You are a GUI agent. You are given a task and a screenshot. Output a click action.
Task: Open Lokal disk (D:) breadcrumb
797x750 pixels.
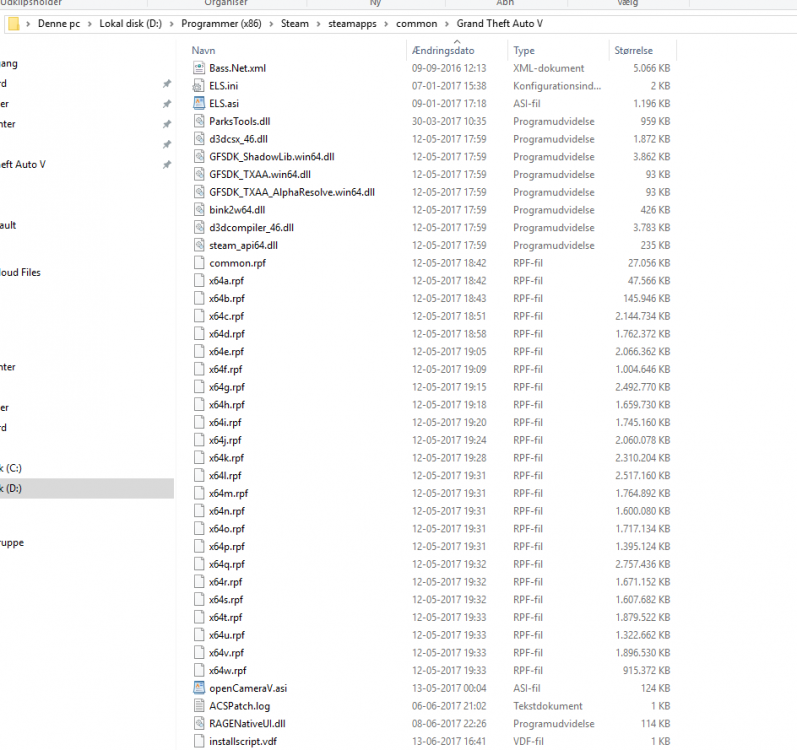[x=131, y=24]
